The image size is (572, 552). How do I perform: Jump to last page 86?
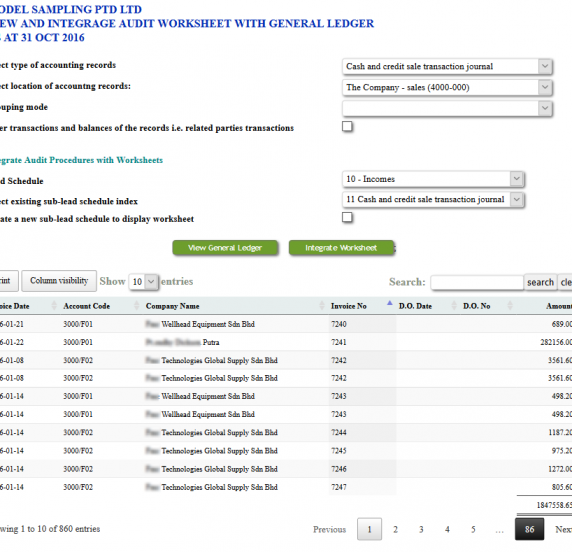[529, 529]
